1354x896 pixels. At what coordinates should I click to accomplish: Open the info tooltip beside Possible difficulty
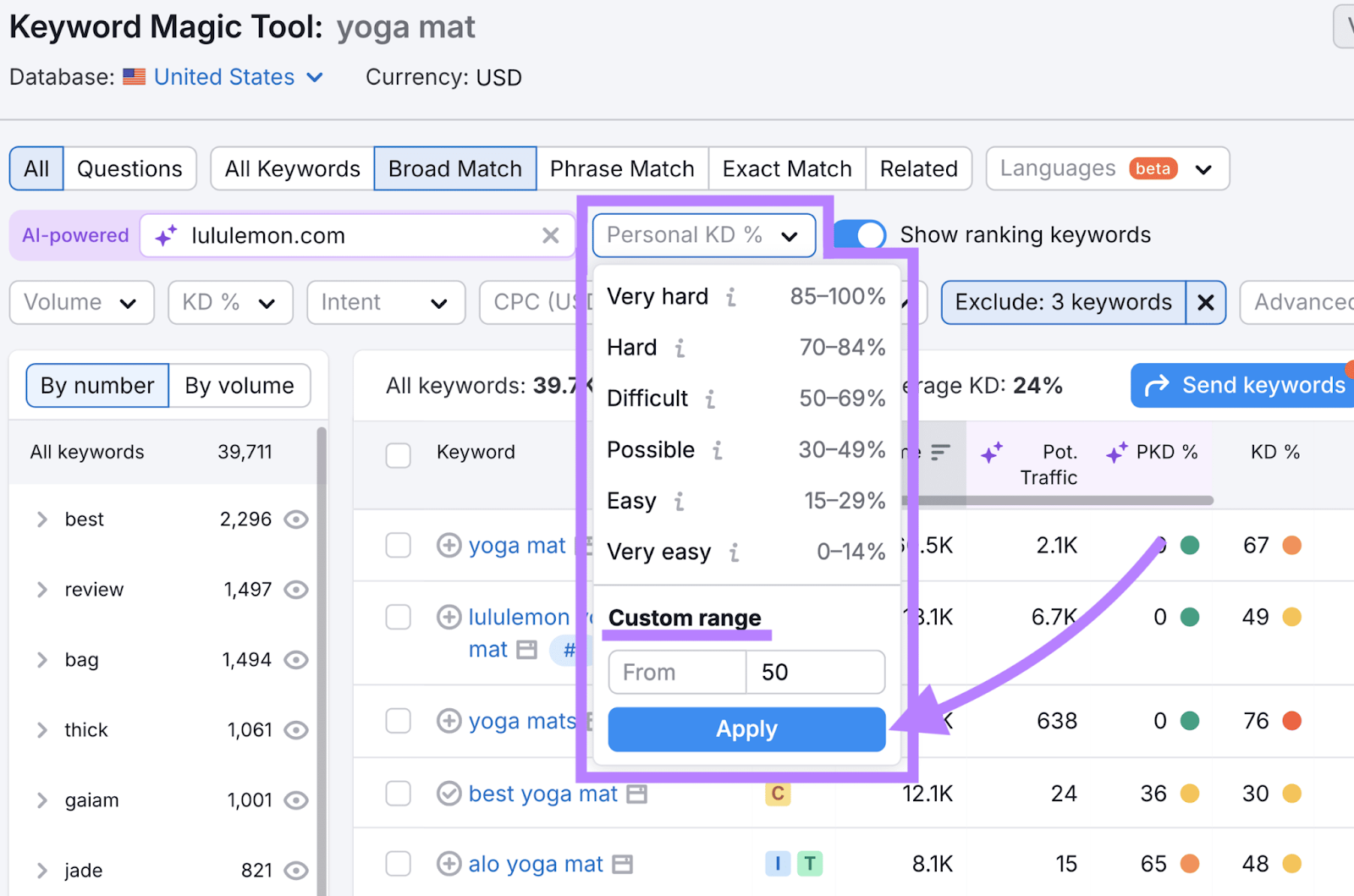[x=718, y=451]
